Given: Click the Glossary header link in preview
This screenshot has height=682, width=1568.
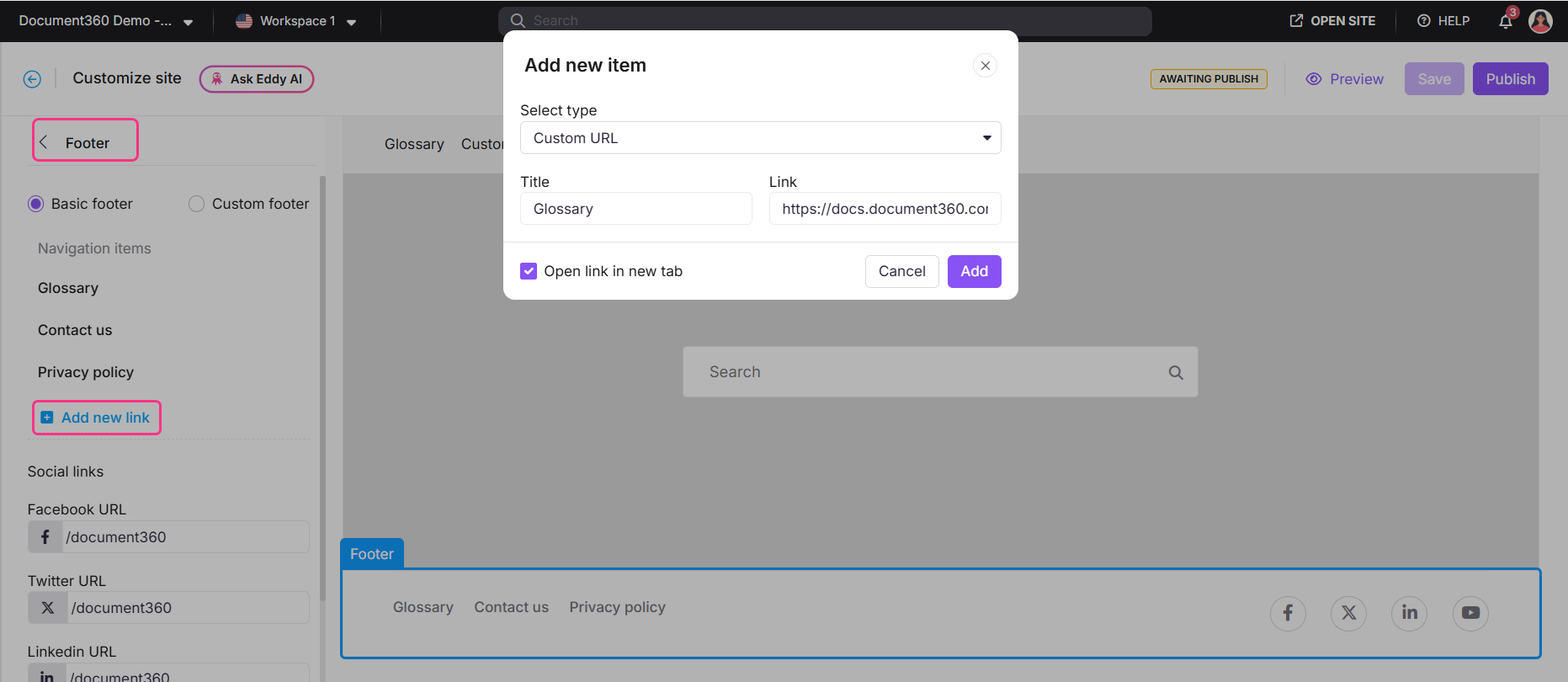Looking at the screenshot, I should 414,144.
